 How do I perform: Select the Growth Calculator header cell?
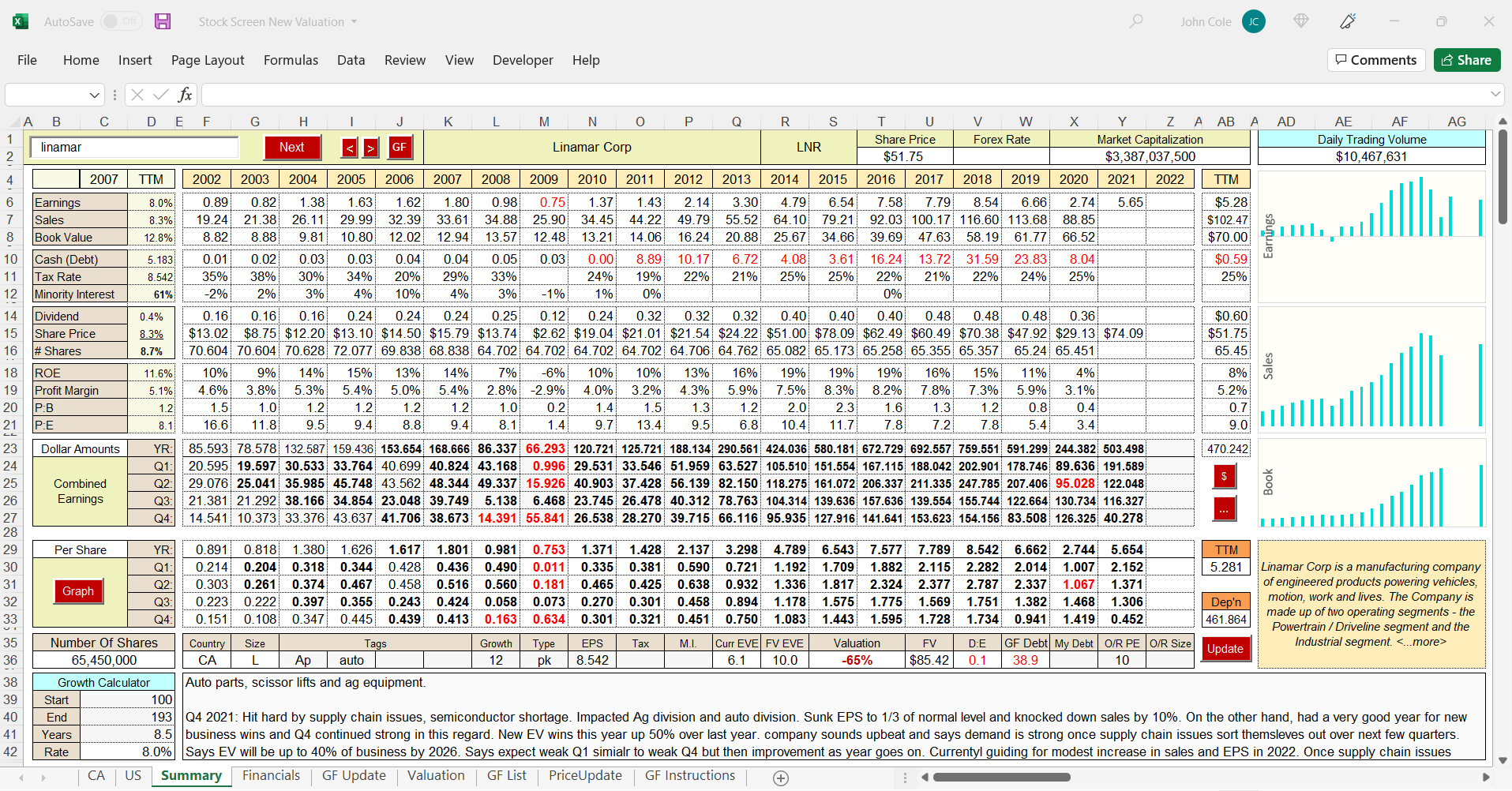coord(103,682)
